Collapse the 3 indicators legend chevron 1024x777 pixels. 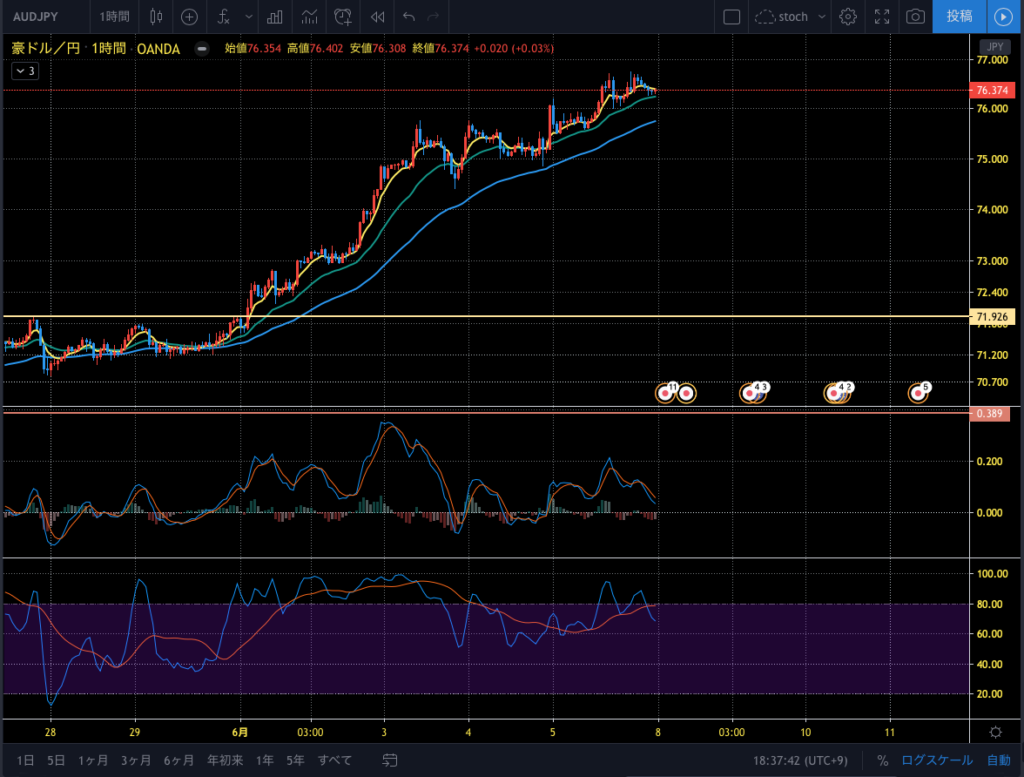point(25,71)
